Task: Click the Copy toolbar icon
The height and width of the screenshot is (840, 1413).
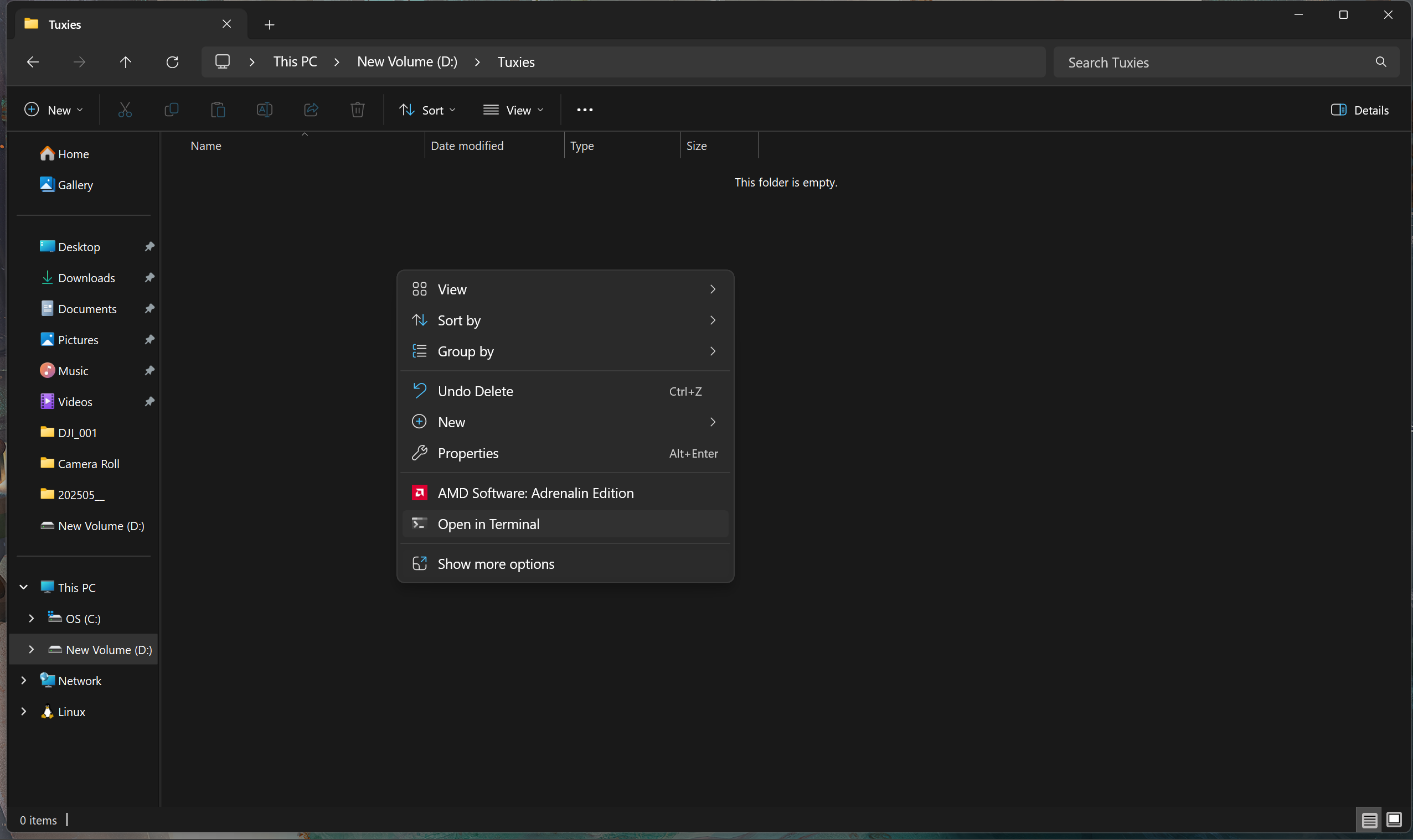Action: click(171, 110)
